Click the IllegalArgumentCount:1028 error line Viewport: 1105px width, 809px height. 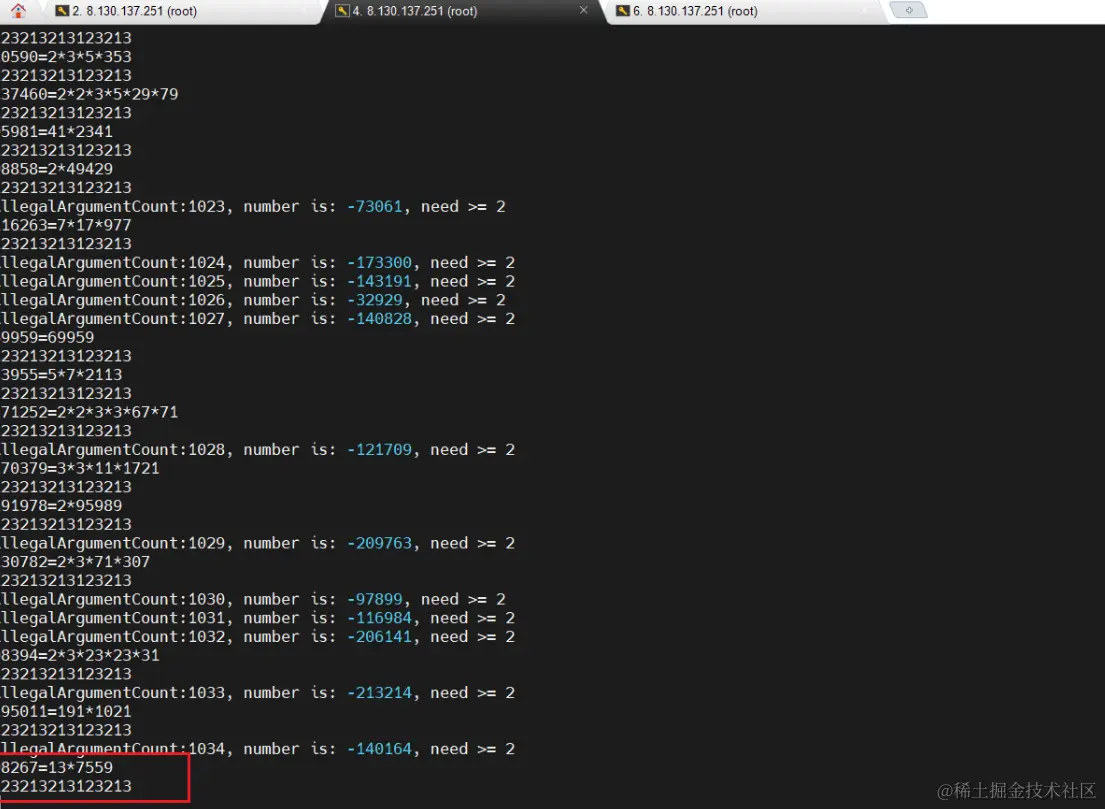click(258, 450)
